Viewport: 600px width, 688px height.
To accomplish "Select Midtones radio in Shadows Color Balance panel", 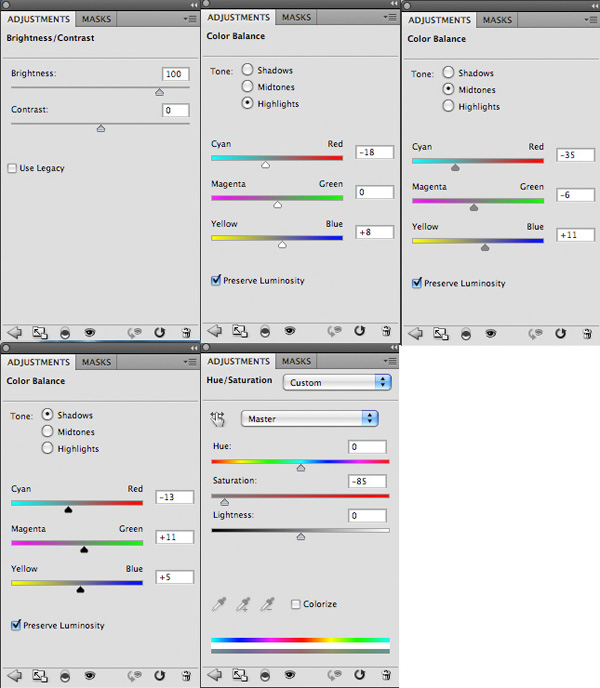I will tap(47, 431).
